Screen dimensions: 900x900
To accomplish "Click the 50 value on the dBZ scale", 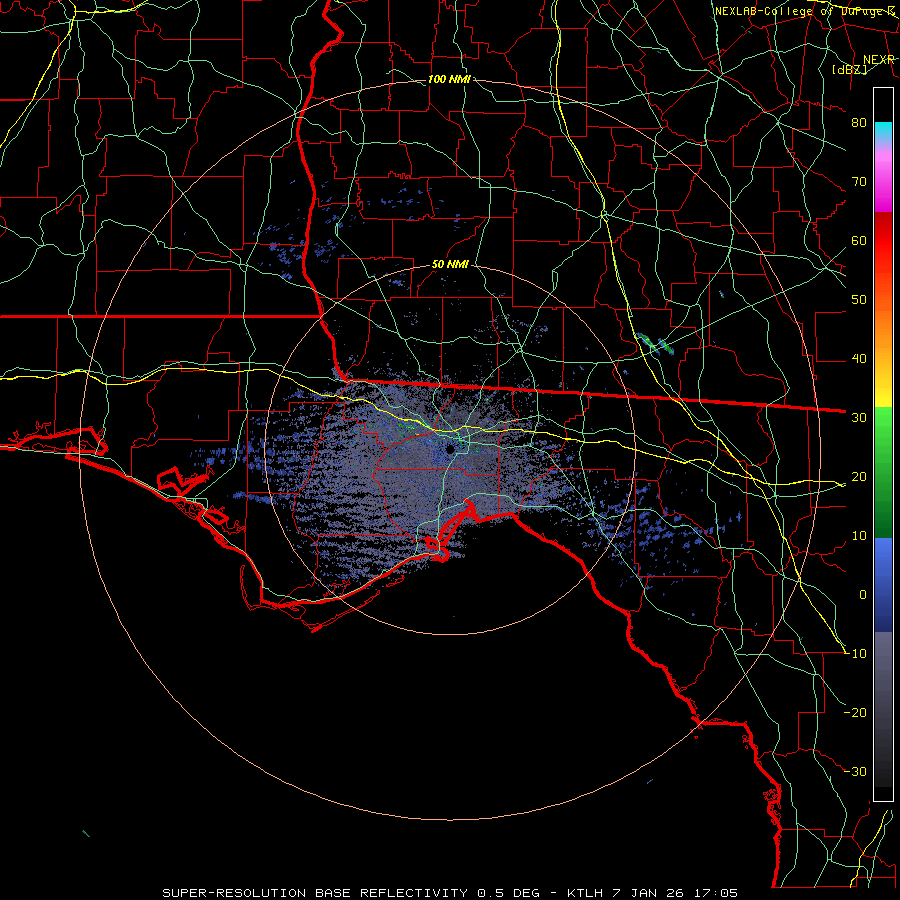I will pos(859,300).
